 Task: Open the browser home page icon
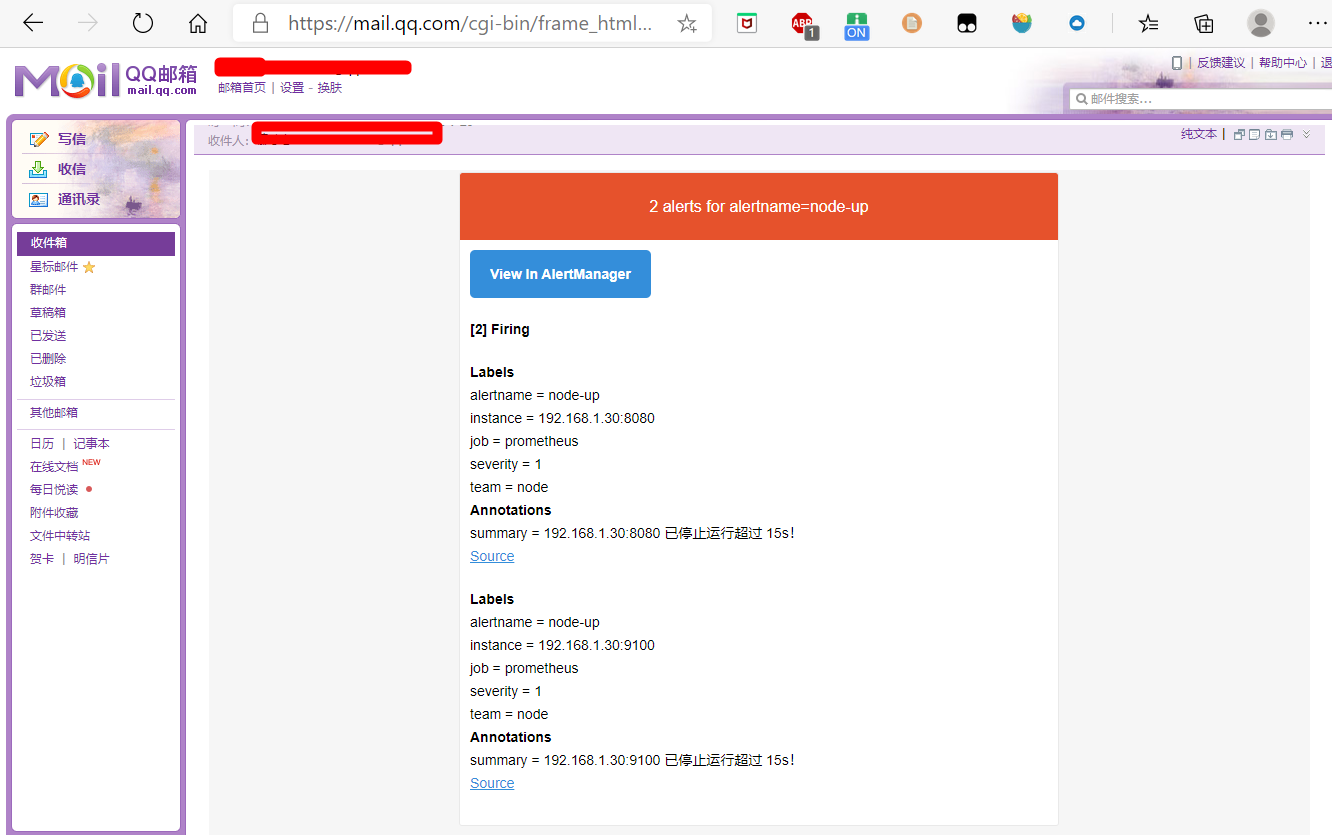[x=198, y=23]
